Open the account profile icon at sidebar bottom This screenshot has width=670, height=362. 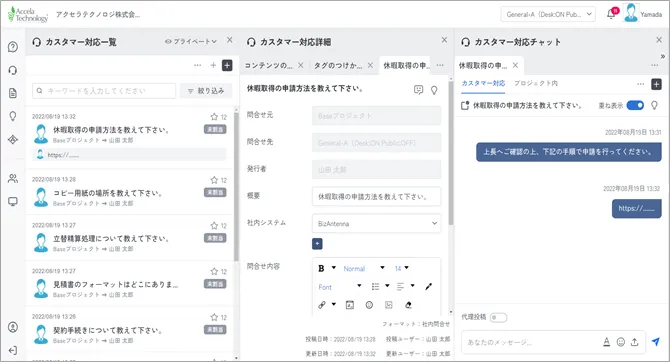[x=13, y=327]
